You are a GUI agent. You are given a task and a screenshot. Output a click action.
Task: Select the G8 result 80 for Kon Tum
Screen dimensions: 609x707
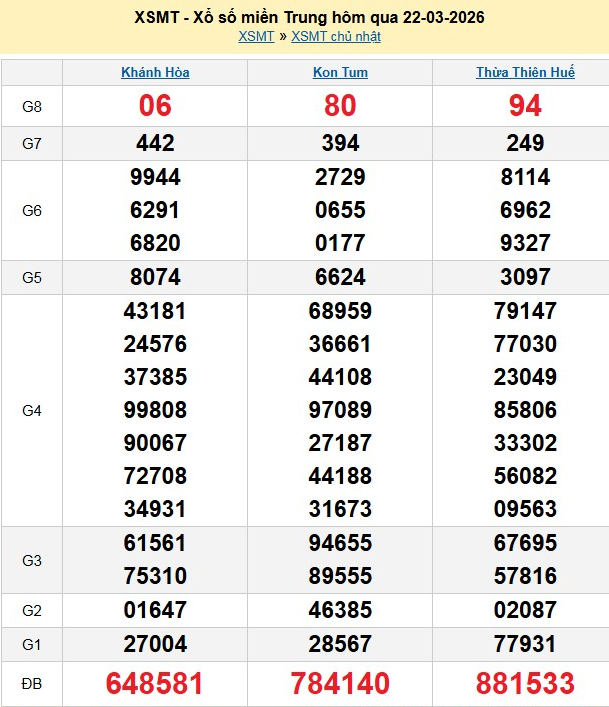tap(340, 106)
